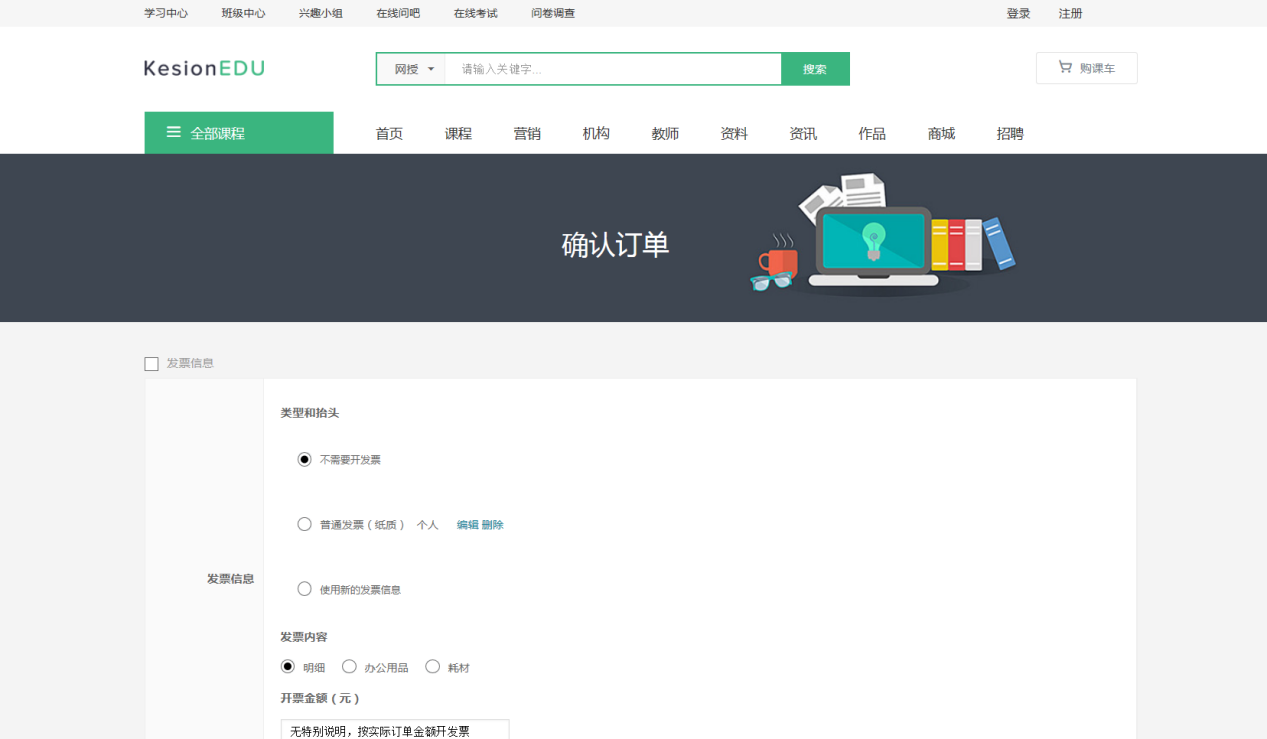Click 删除 to delete the invoice
This screenshot has height=739, width=1267.
[493, 524]
